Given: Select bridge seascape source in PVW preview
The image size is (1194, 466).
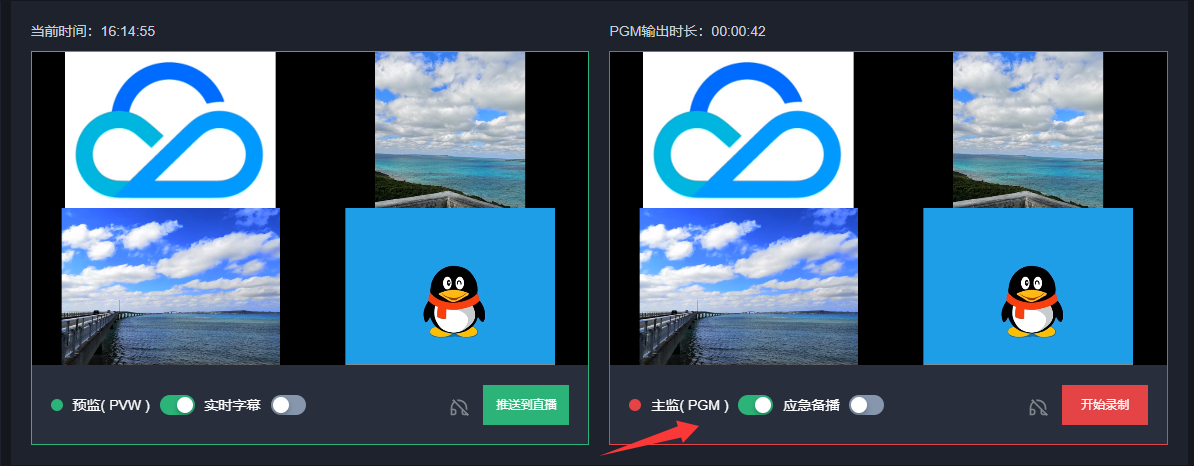Looking at the screenshot, I should tap(171, 286).
